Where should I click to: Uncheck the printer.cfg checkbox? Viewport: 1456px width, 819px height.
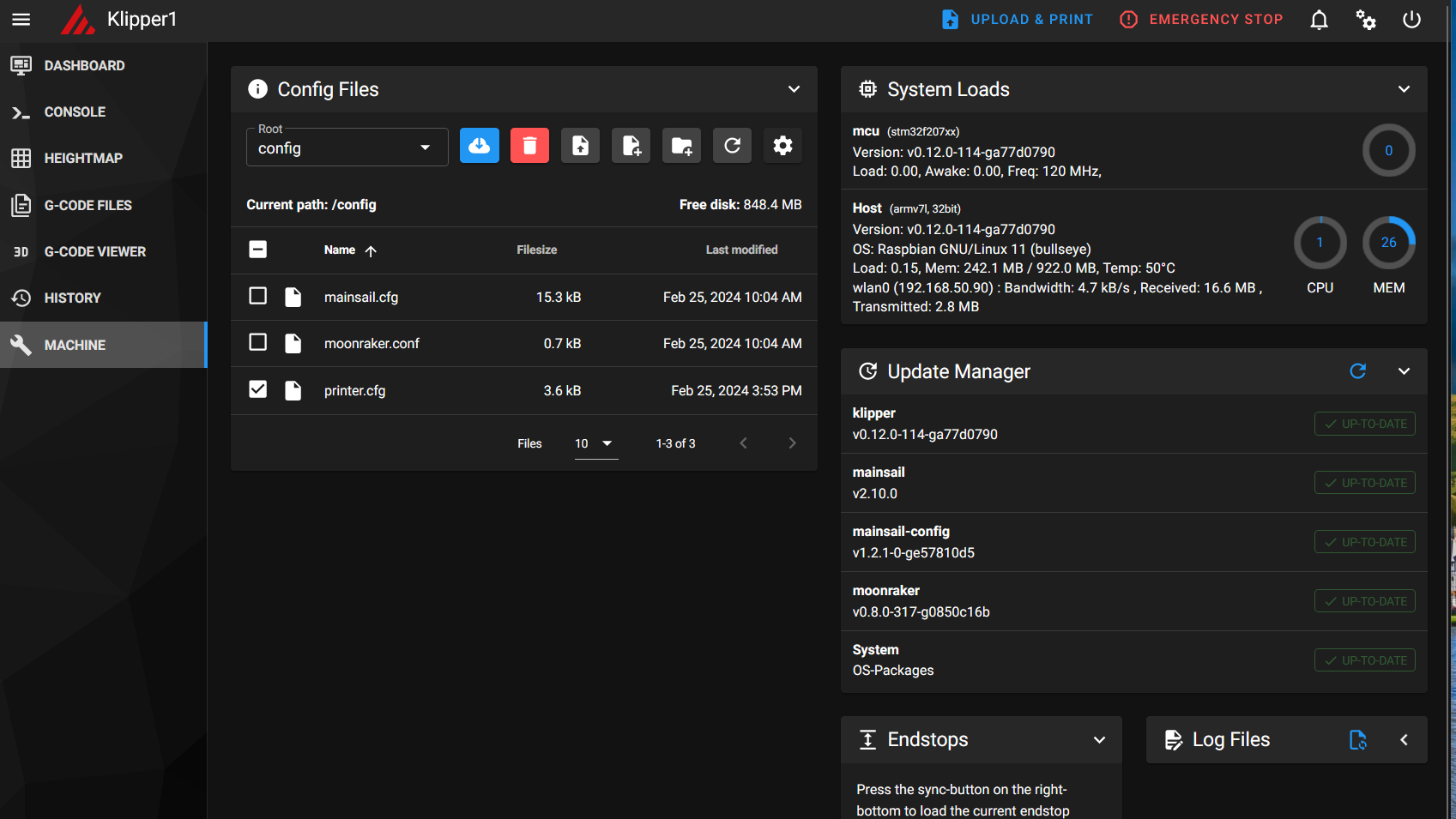tap(257, 389)
